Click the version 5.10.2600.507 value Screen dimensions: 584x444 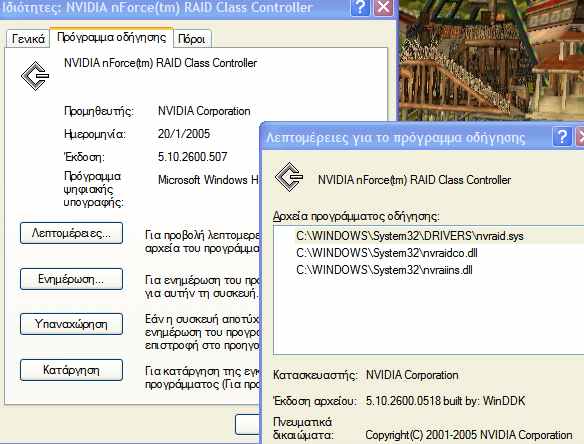coord(193,157)
